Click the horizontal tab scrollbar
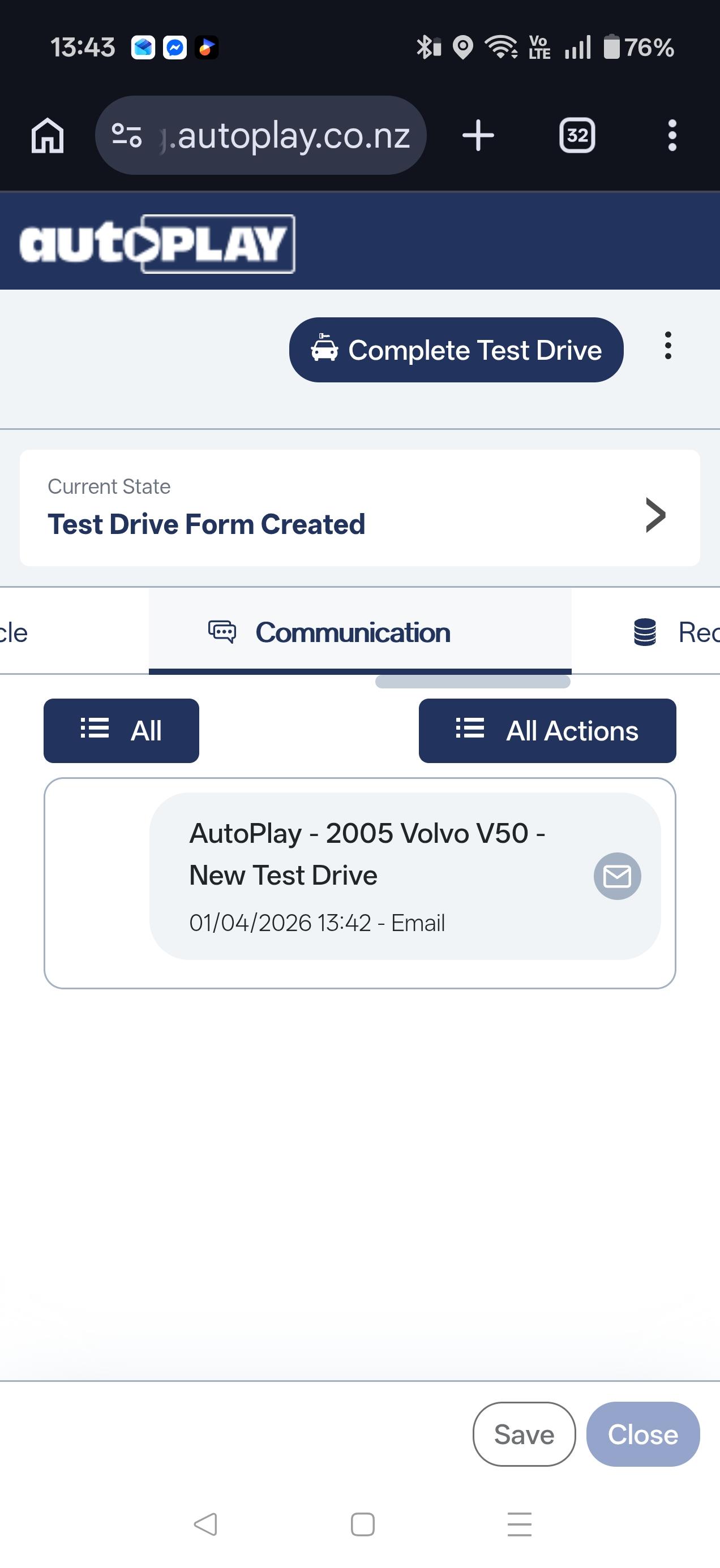720x1568 pixels. [x=473, y=682]
